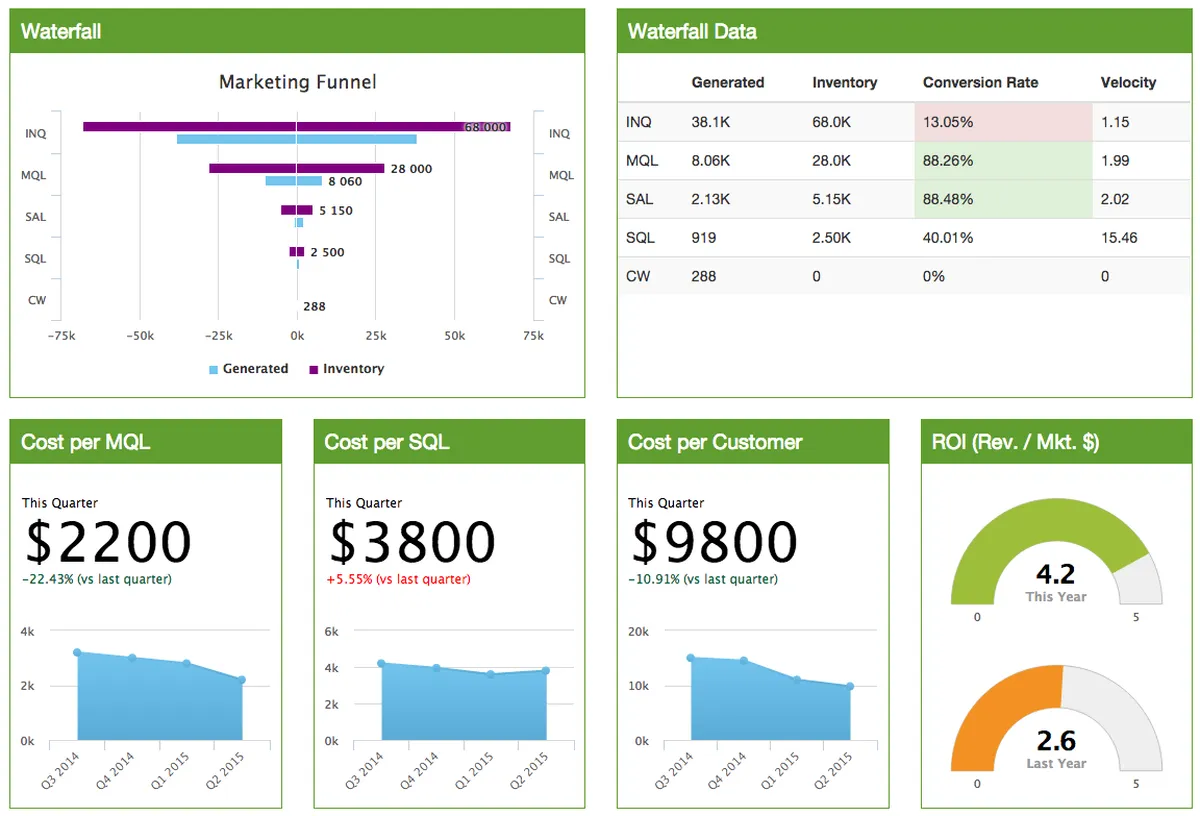Viewport: 1200px width, 816px height.
Task: Click the purple Inventory legend color swatch
Action: [x=314, y=370]
